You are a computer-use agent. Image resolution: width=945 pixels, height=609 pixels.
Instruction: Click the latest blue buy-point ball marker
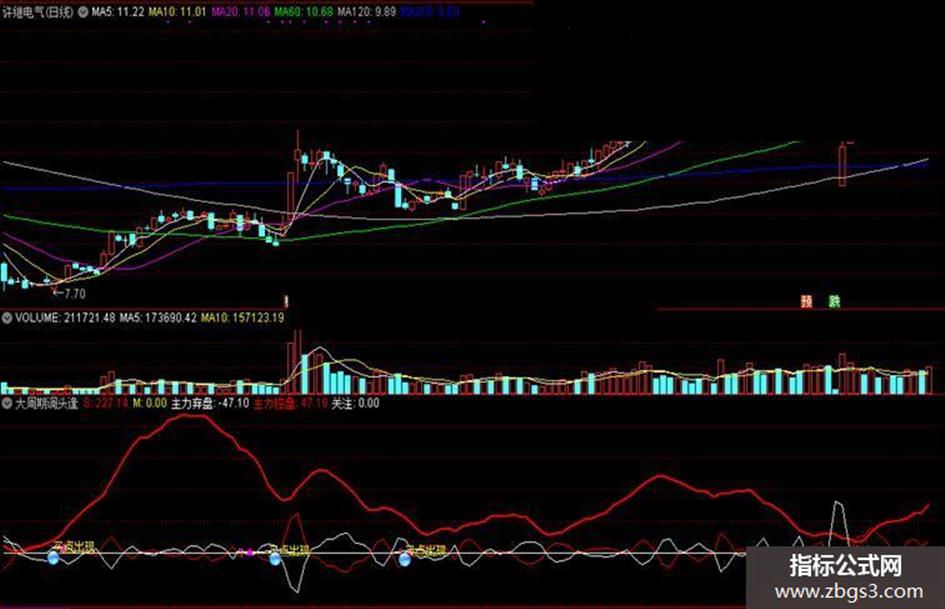pyautogui.click(x=404, y=560)
